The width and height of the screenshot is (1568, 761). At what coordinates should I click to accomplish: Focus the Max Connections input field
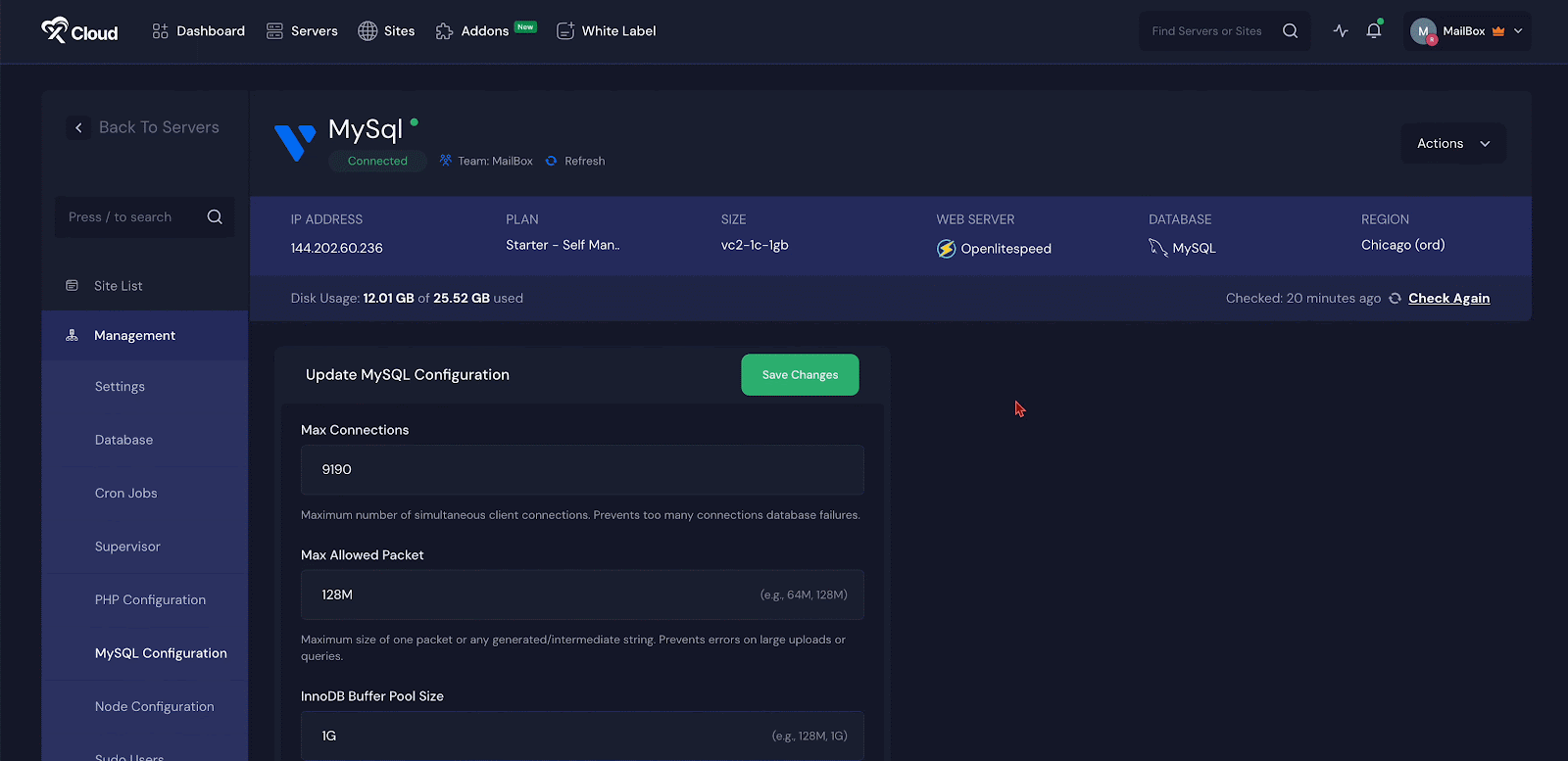click(581, 470)
